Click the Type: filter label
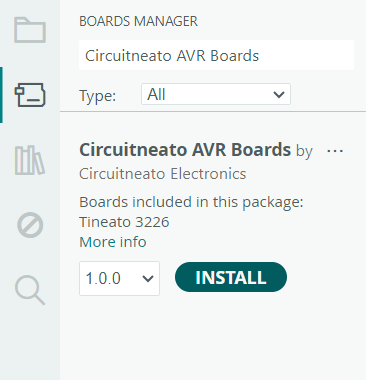The height and width of the screenshot is (380, 377). pyautogui.click(x=98, y=96)
